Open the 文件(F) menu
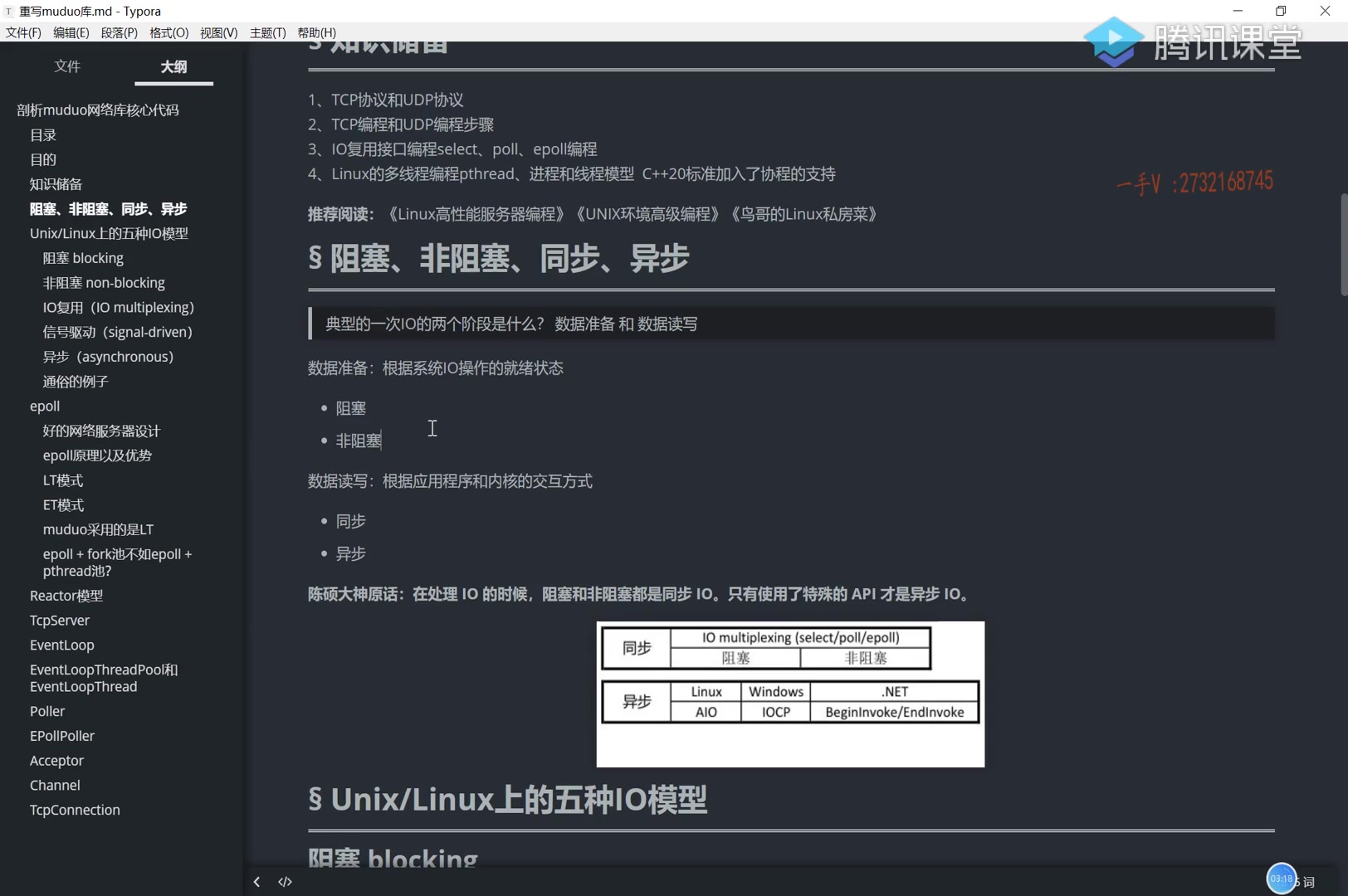 (x=23, y=32)
